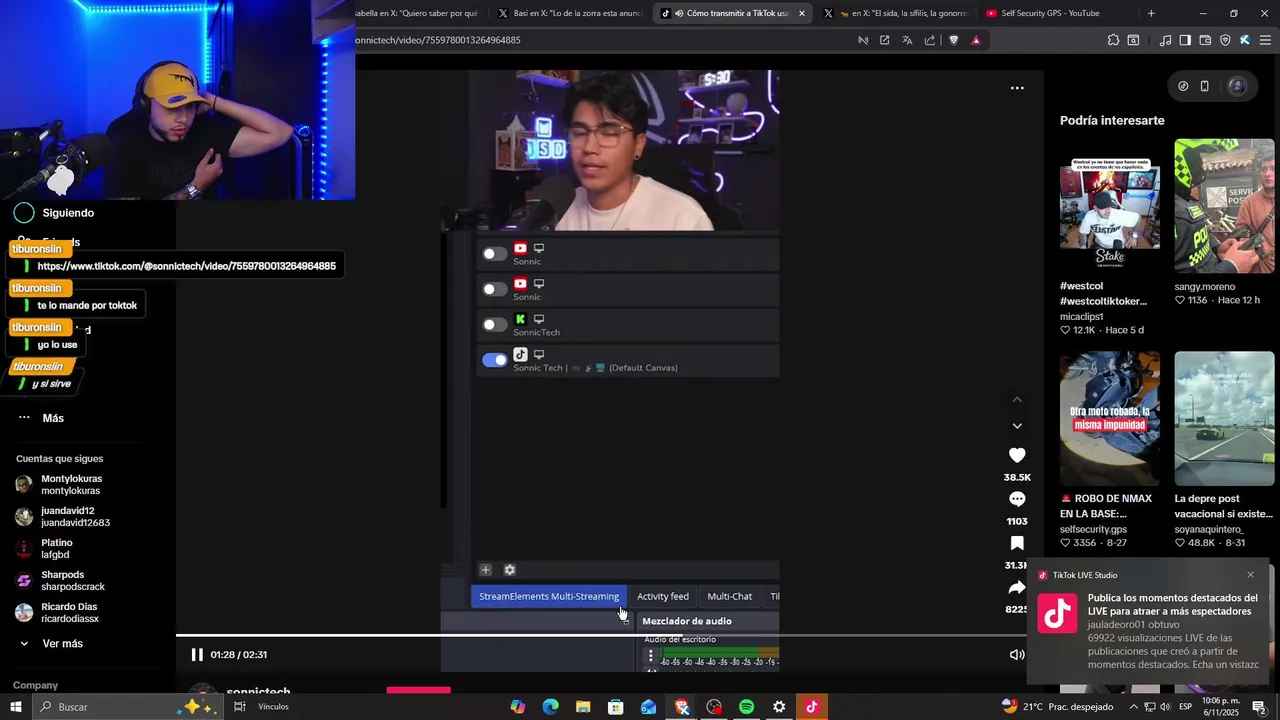Click the TikTok get app phone icon
The height and width of the screenshot is (720, 1280).
[1205, 86]
